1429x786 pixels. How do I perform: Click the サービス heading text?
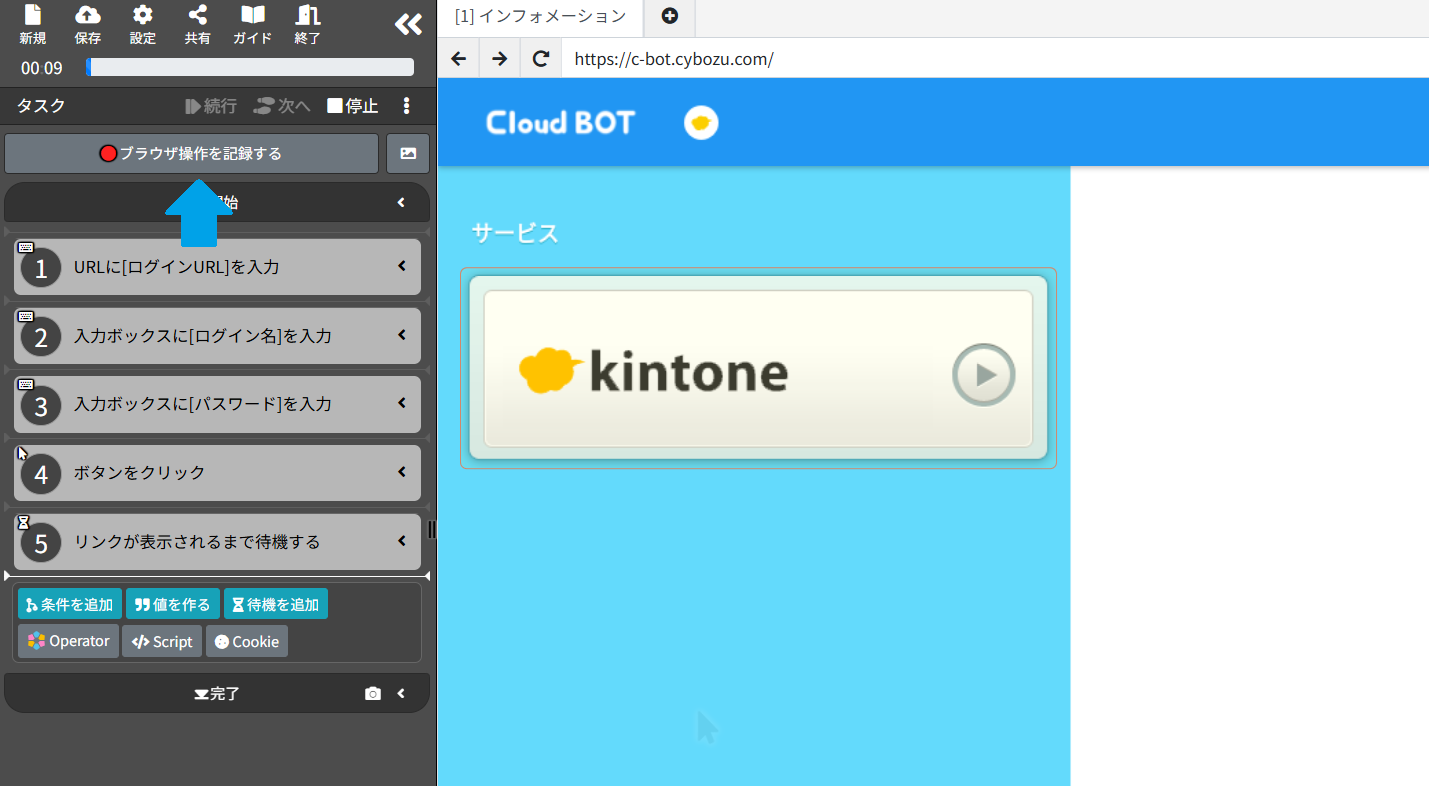click(515, 233)
